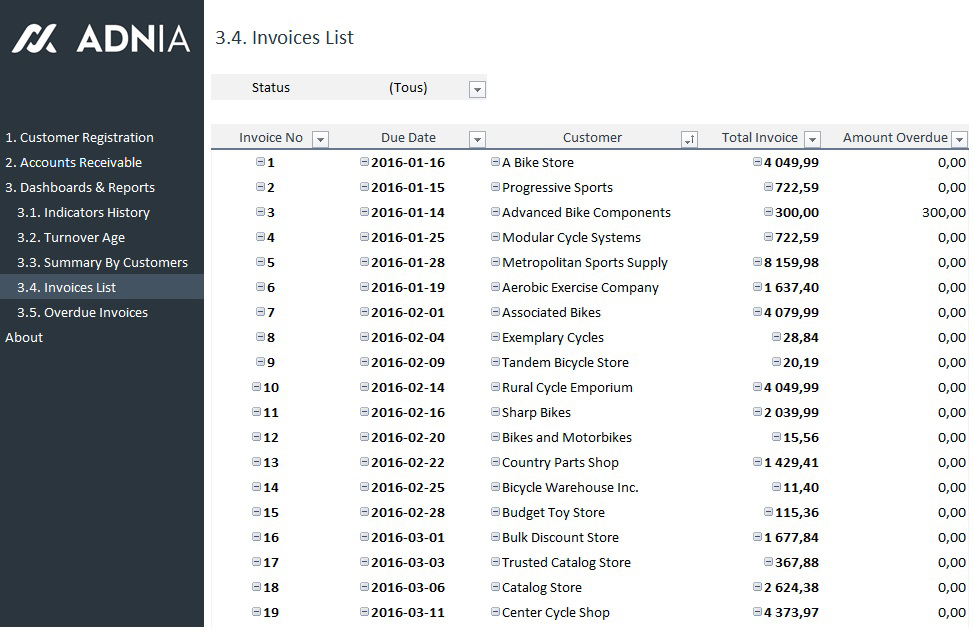Click Customer column sort filter button
Screen dimensions: 973x633
pos(689,139)
